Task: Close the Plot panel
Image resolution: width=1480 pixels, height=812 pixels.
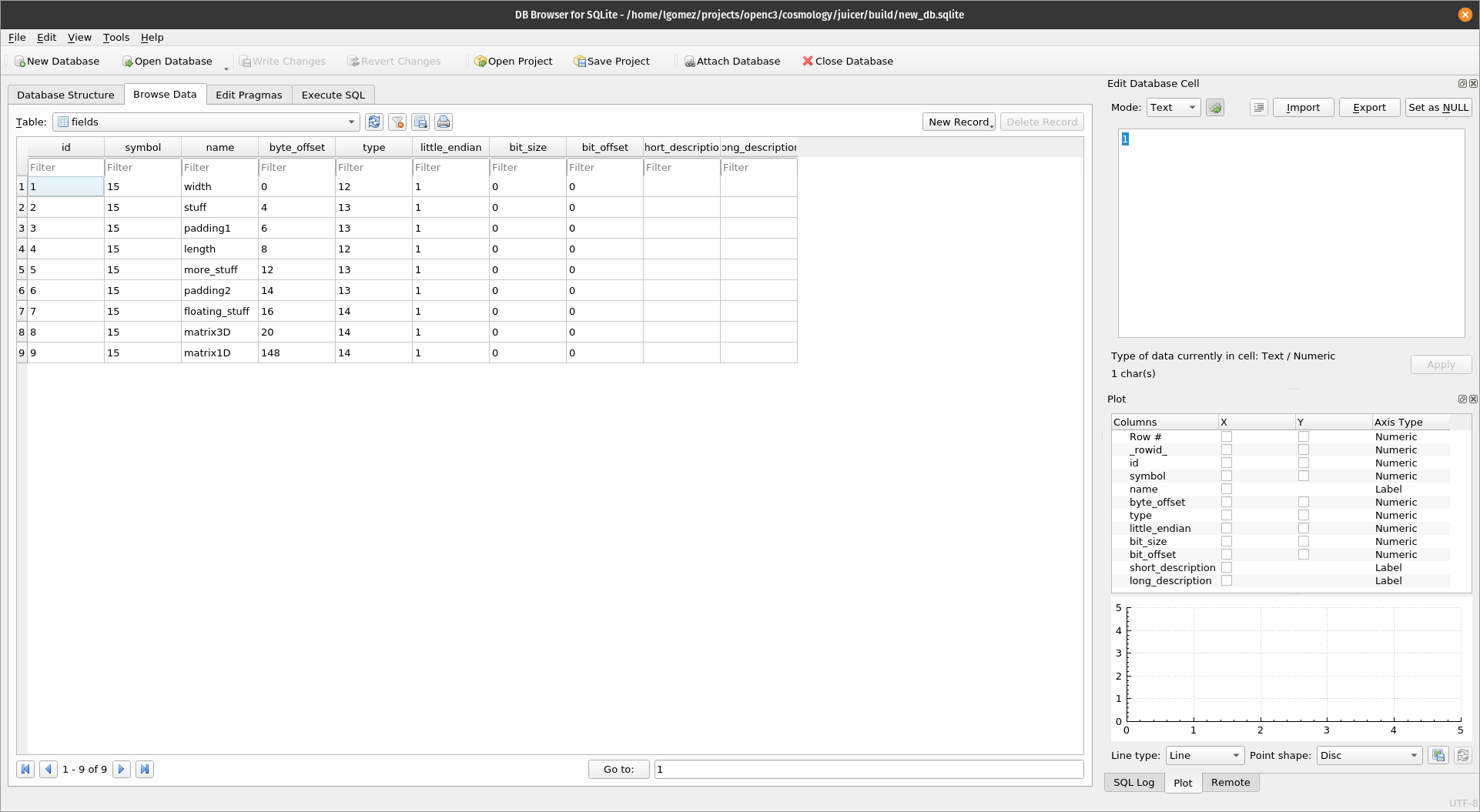Action: click(1473, 399)
